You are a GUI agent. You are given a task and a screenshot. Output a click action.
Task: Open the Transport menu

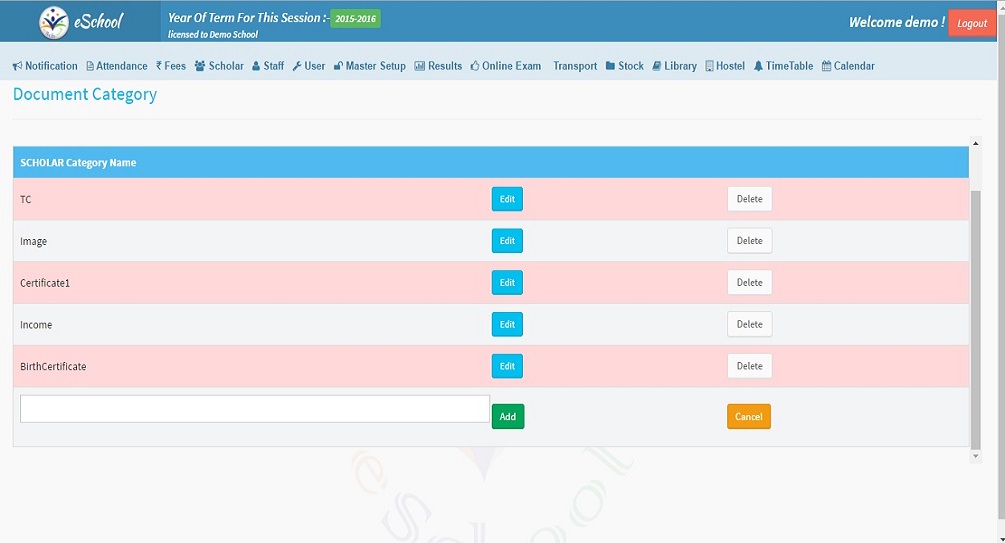[x=574, y=66]
